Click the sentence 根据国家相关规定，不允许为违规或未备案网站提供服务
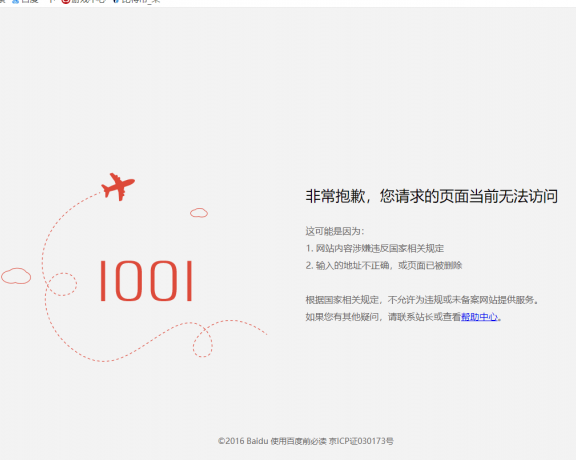Image resolution: width=576 pixels, height=460 pixels. point(422,300)
